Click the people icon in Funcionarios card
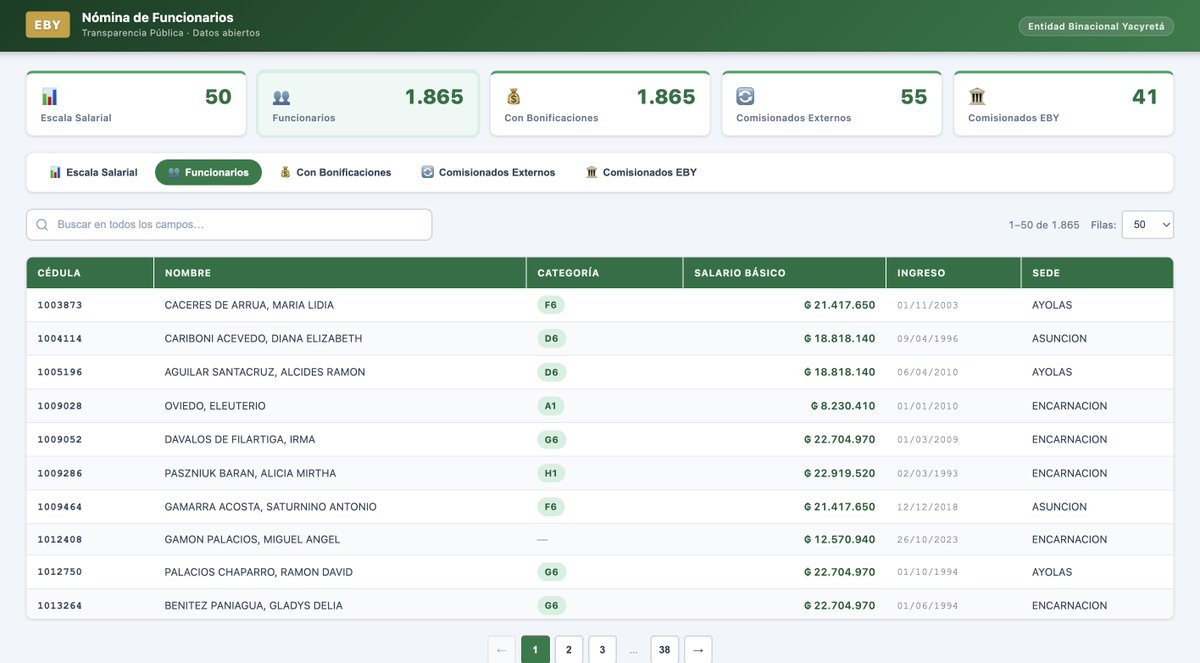1200x663 pixels. coord(281,97)
